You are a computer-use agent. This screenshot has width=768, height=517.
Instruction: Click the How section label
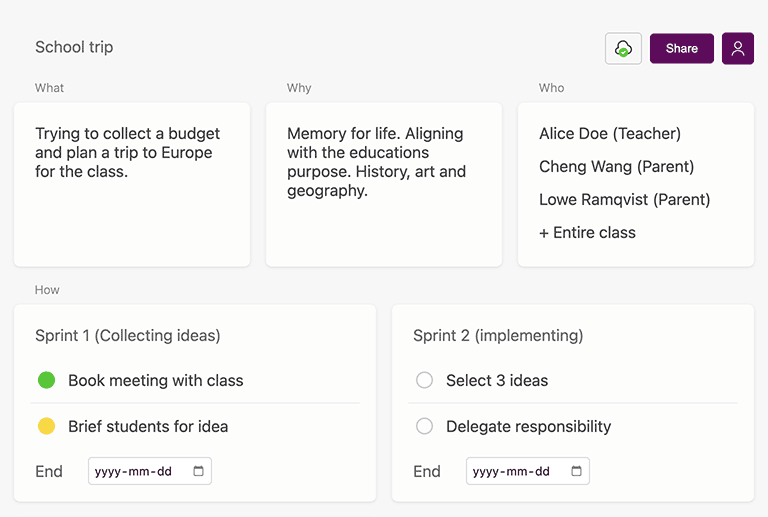[47, 290]
